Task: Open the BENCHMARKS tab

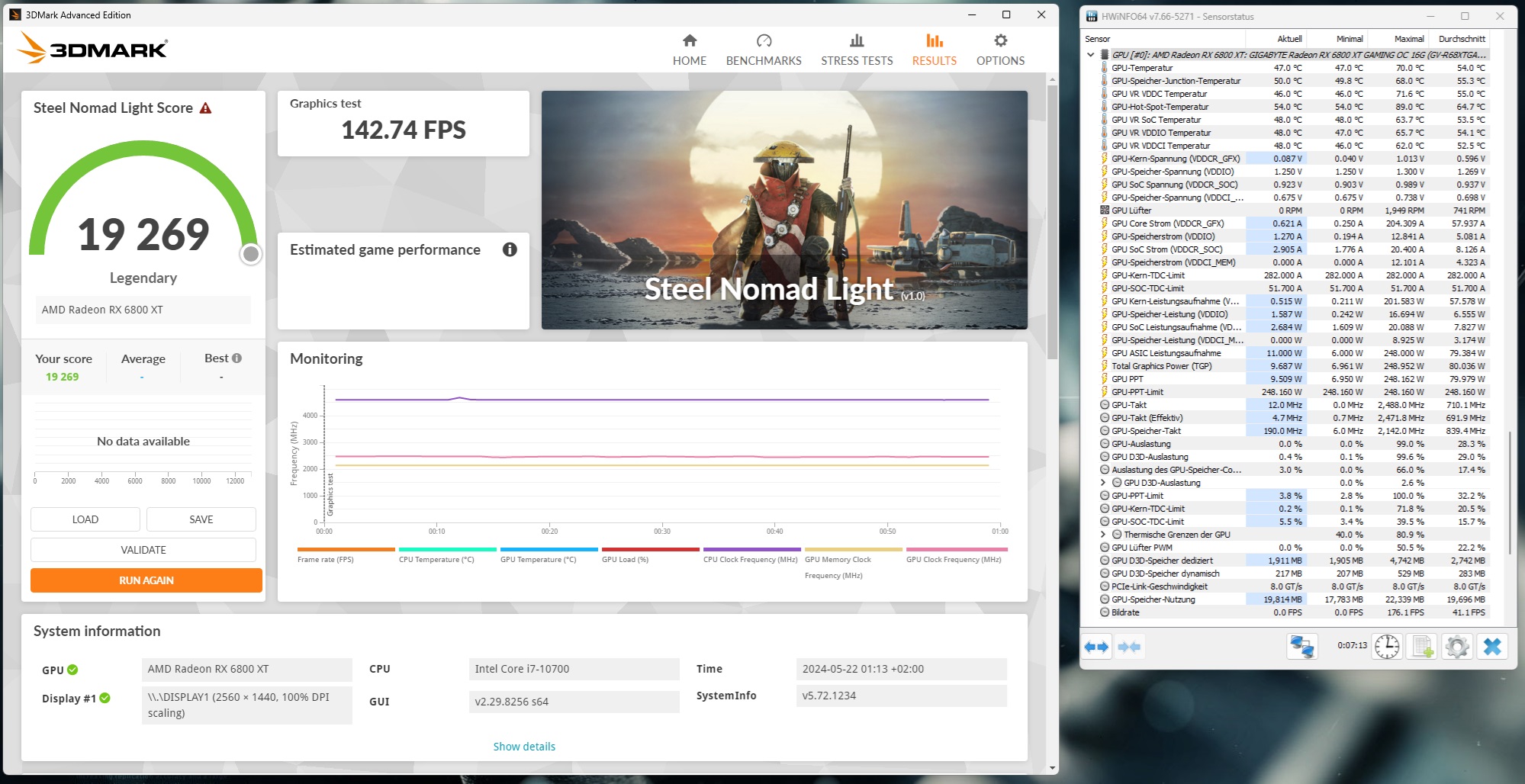Action: point(764,50)
